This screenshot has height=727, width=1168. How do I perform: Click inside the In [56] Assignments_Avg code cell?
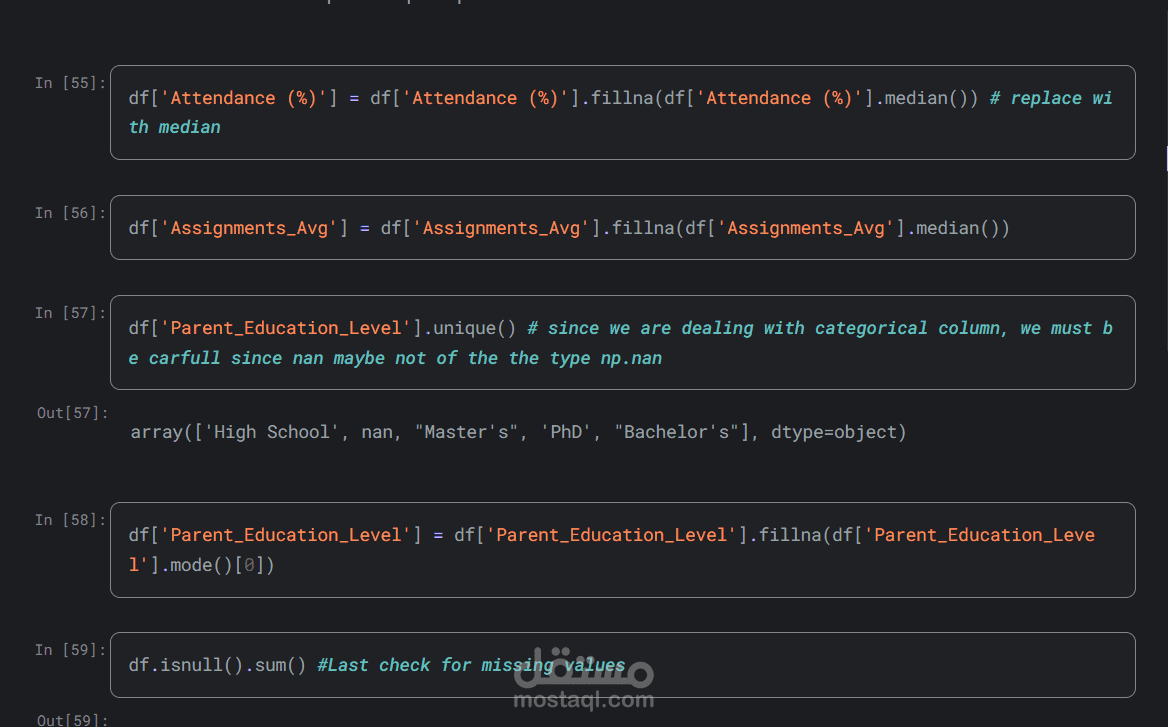(622, 228)
